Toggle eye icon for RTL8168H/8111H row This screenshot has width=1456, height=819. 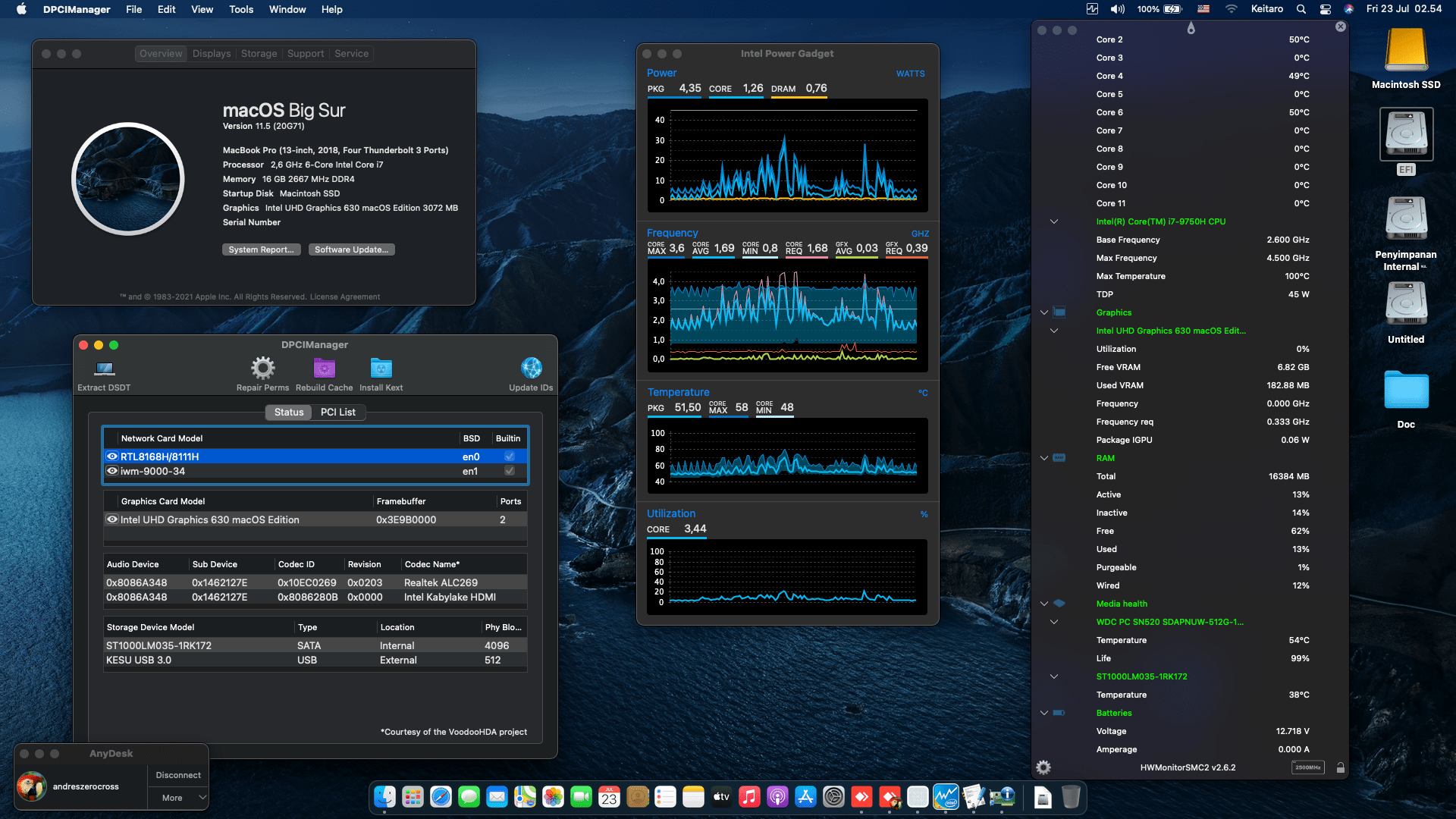pos(112,457)
